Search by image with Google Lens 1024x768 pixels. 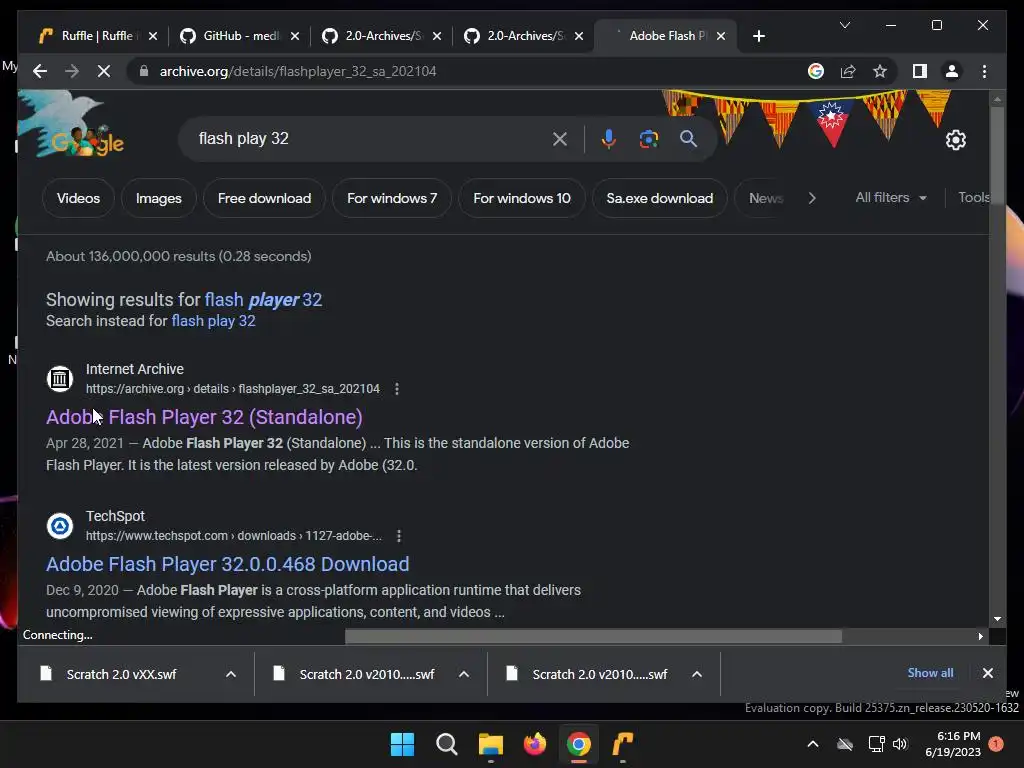(x=648, y=138)
